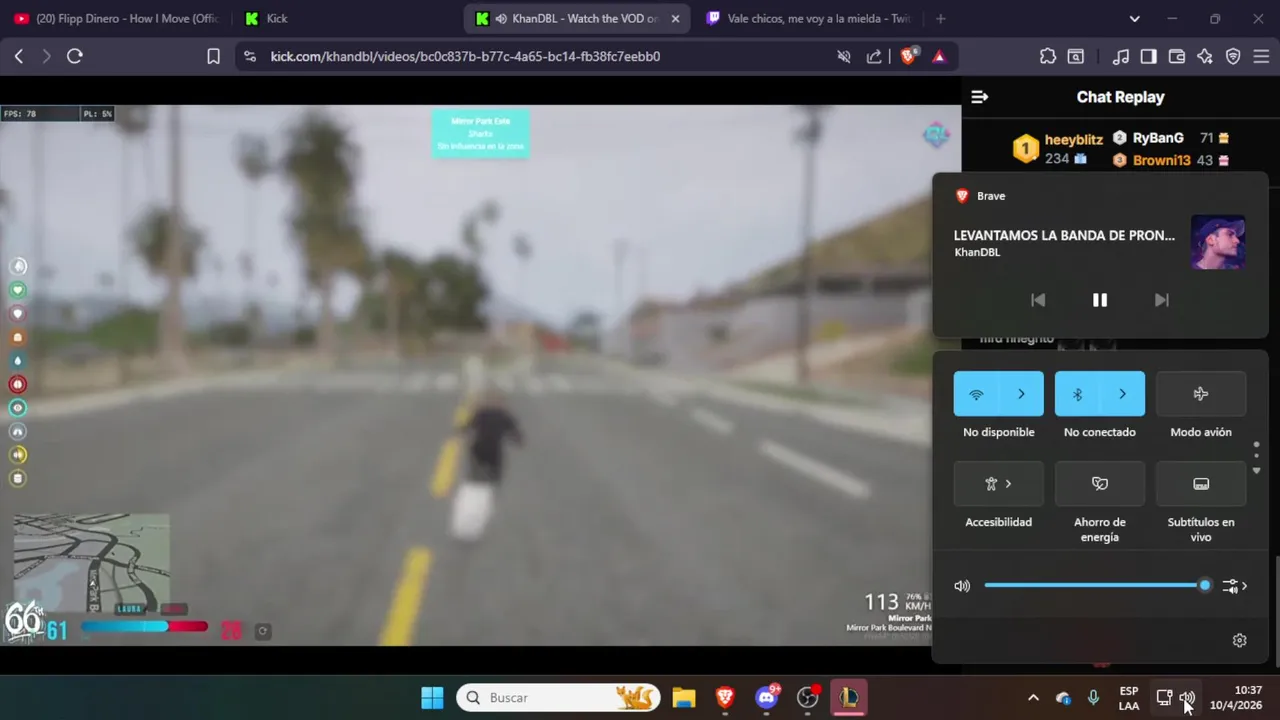This screenshot has width=1280, height=720.
Task: Toggle Subtítulos en vivo
Action: [x=1201, y=484]
